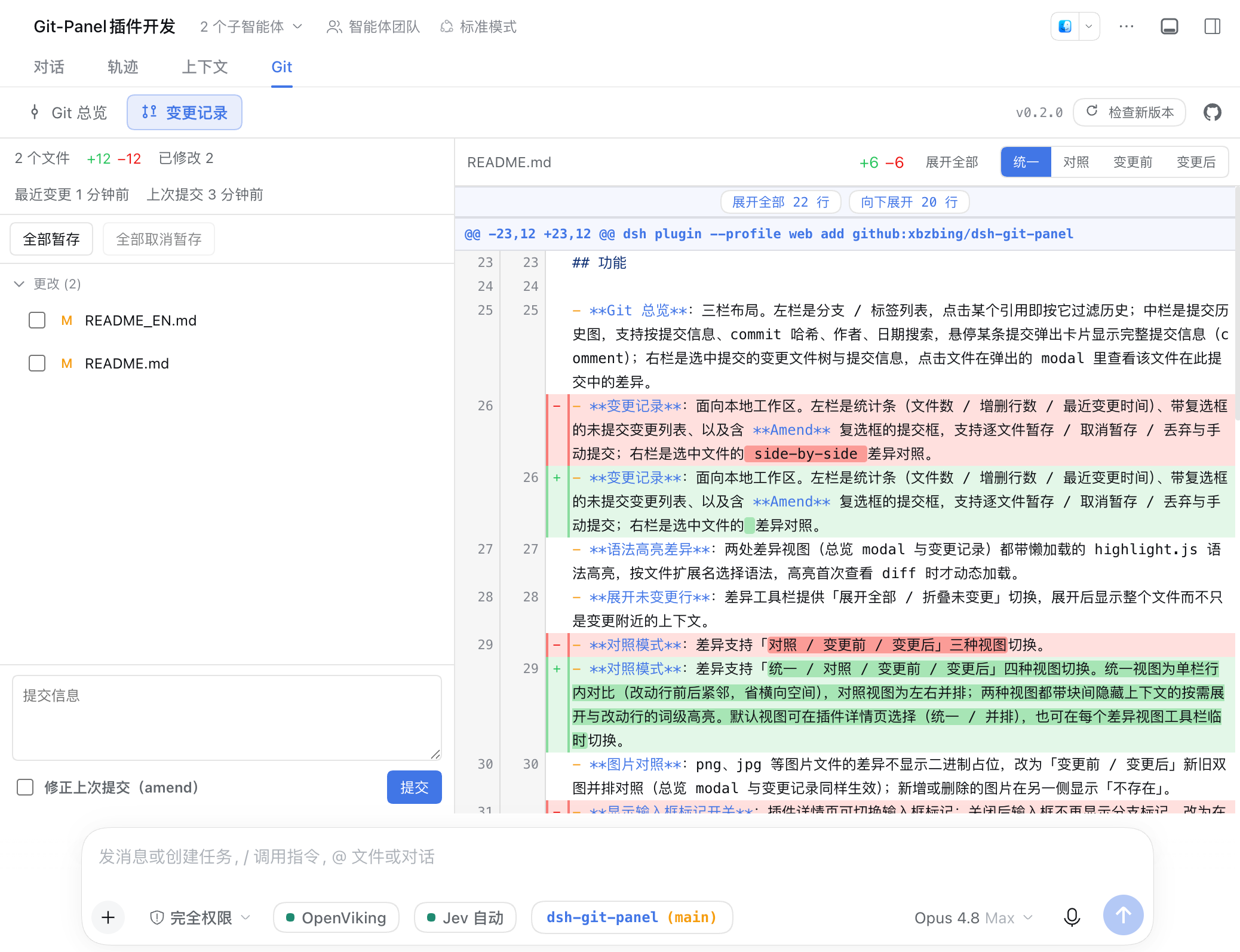Click the README.md diff header title
This screenshot has width=1240, height=952.
tap(509, 162)
